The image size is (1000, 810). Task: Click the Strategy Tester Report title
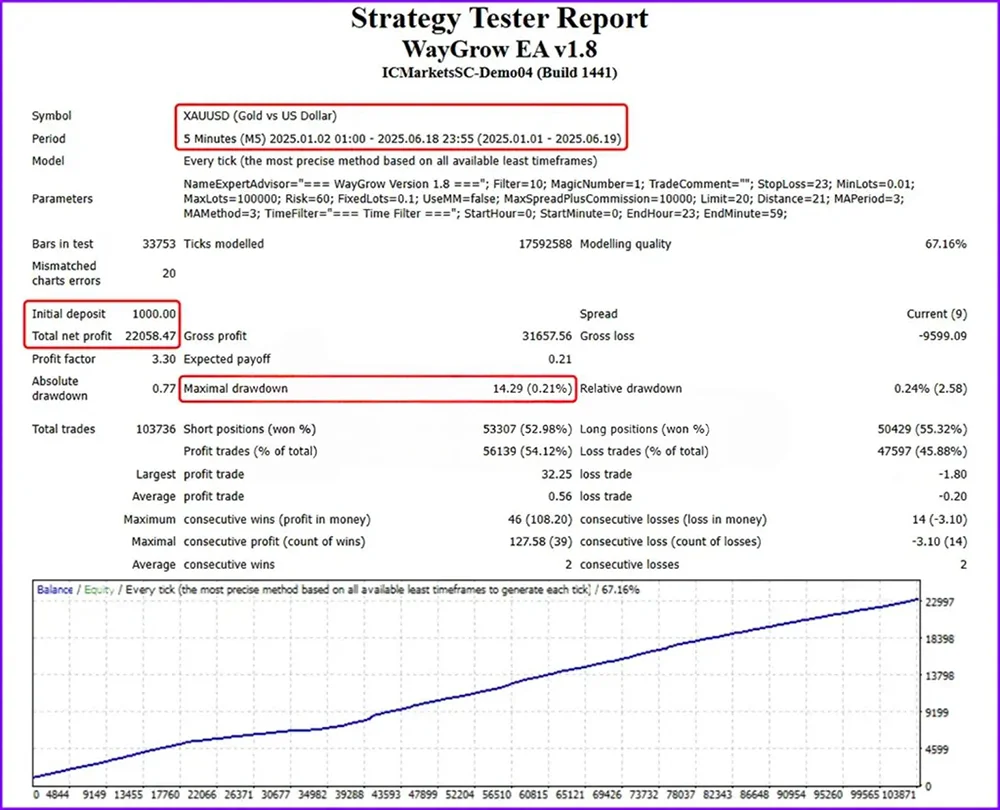coord(499,18)
